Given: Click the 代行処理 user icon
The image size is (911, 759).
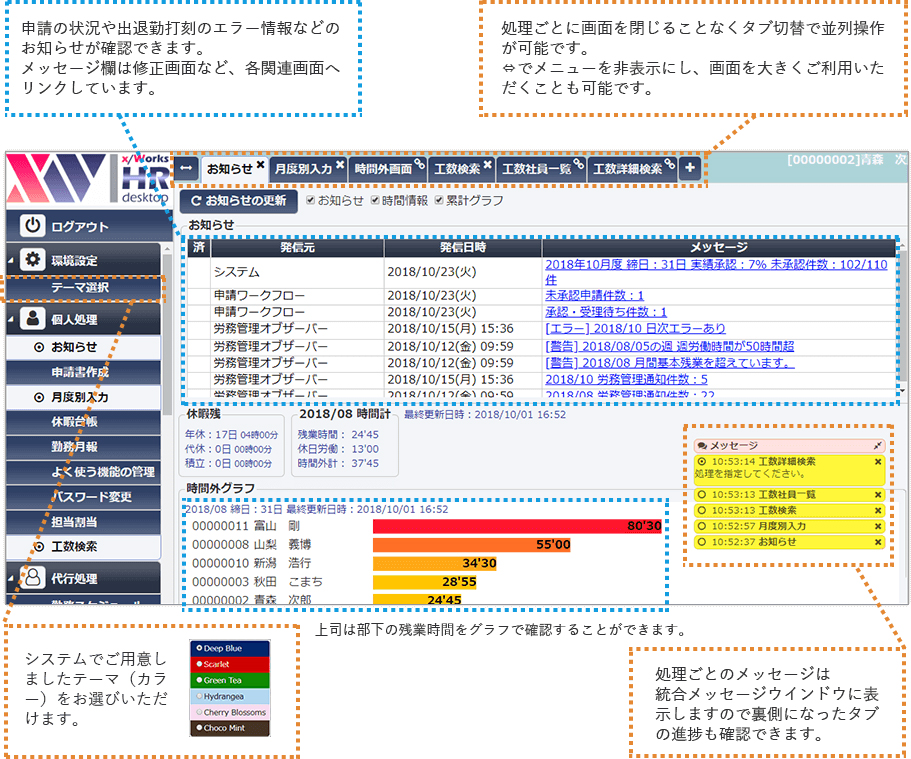Looking at the screenshot, I should coord(34,577).
